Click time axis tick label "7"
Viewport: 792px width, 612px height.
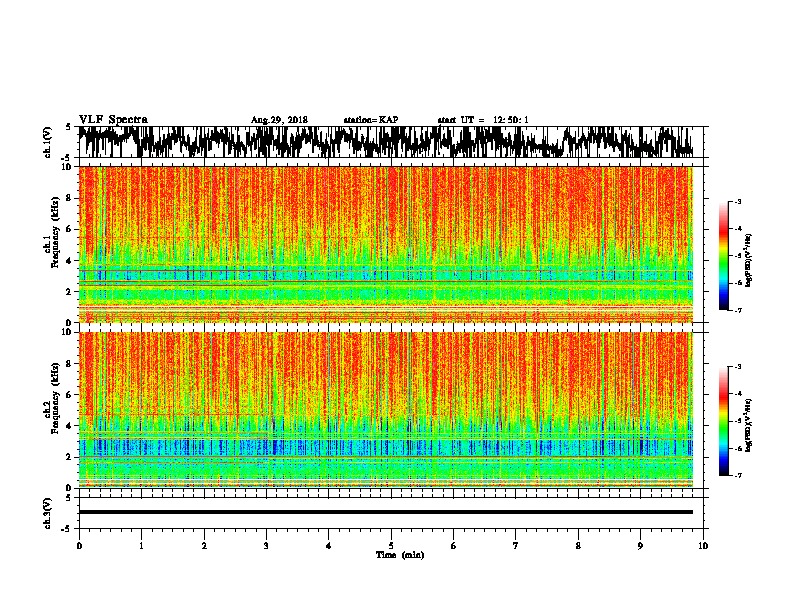pos(516,546)
